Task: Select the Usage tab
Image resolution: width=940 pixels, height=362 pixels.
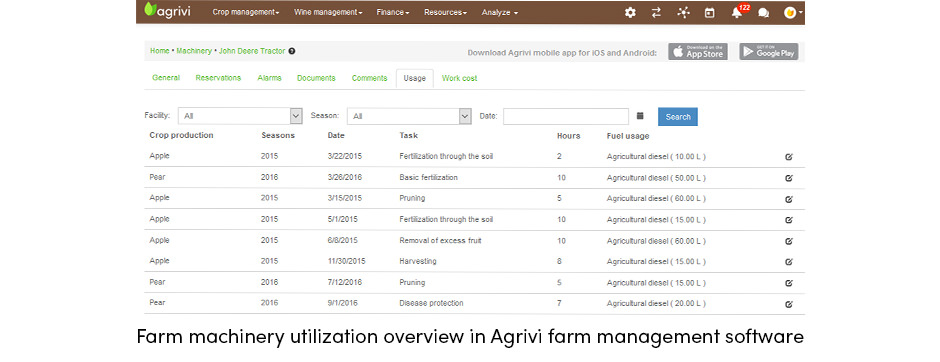Action: point(415,79)
